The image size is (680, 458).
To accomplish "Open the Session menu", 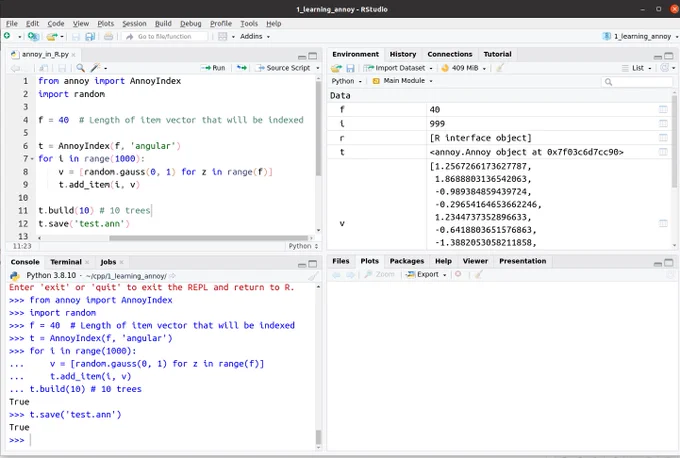I will click(x=134, y=23).
